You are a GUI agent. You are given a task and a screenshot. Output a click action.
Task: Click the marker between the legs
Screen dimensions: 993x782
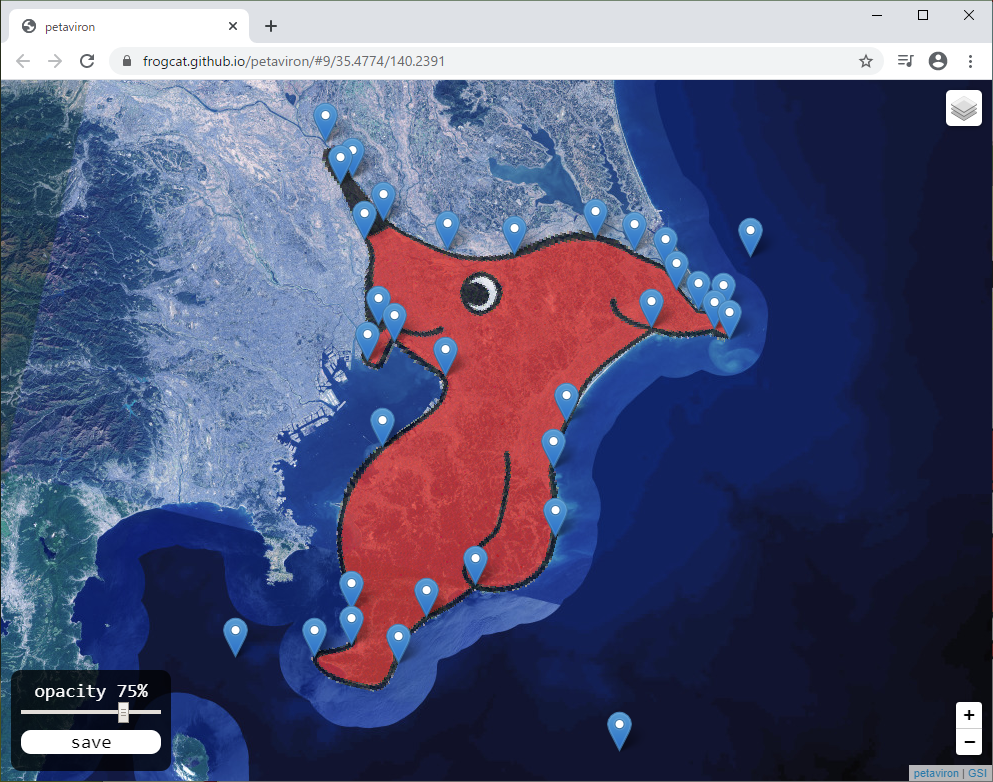tap(475, 564)
